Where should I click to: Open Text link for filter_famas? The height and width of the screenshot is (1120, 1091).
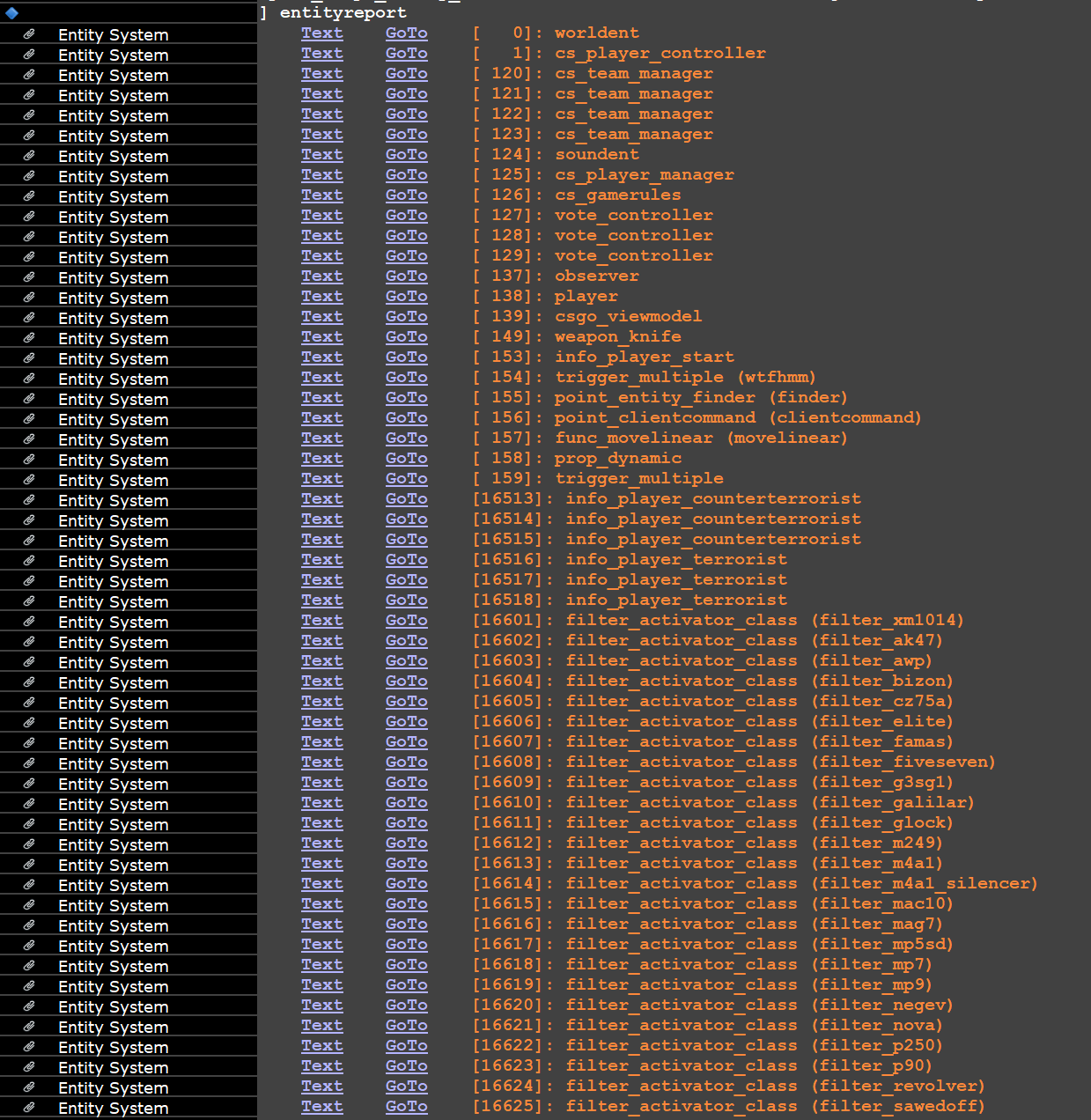(x=321, y=742)
